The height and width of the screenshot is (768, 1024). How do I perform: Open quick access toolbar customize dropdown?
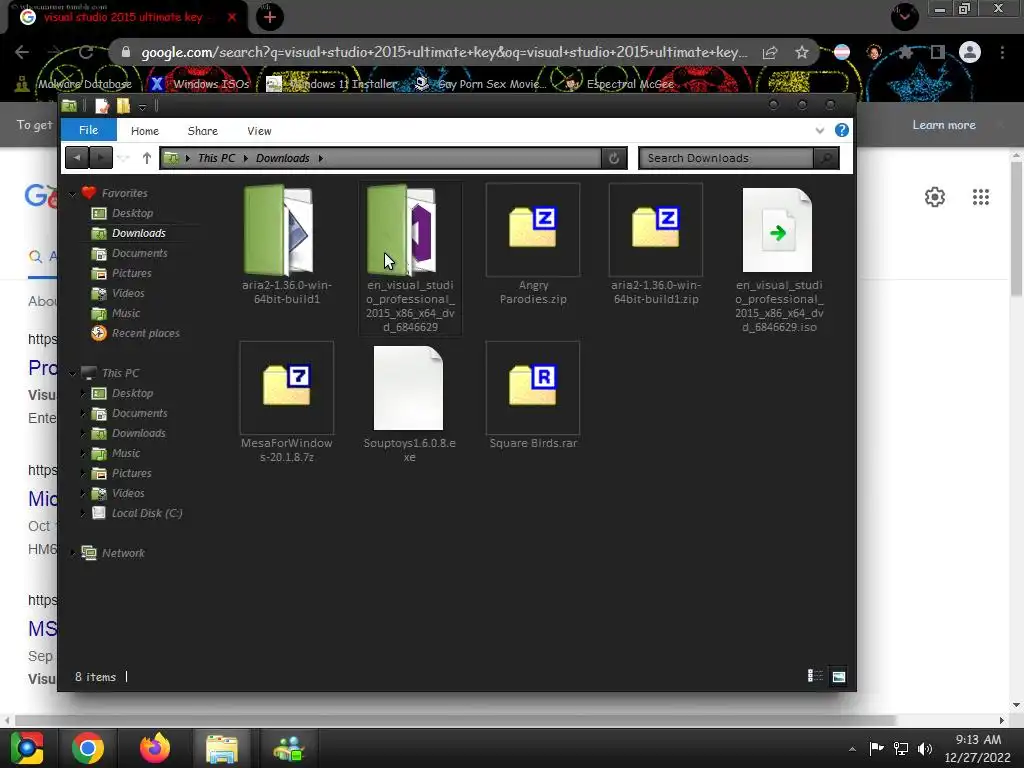pos(142,107)
